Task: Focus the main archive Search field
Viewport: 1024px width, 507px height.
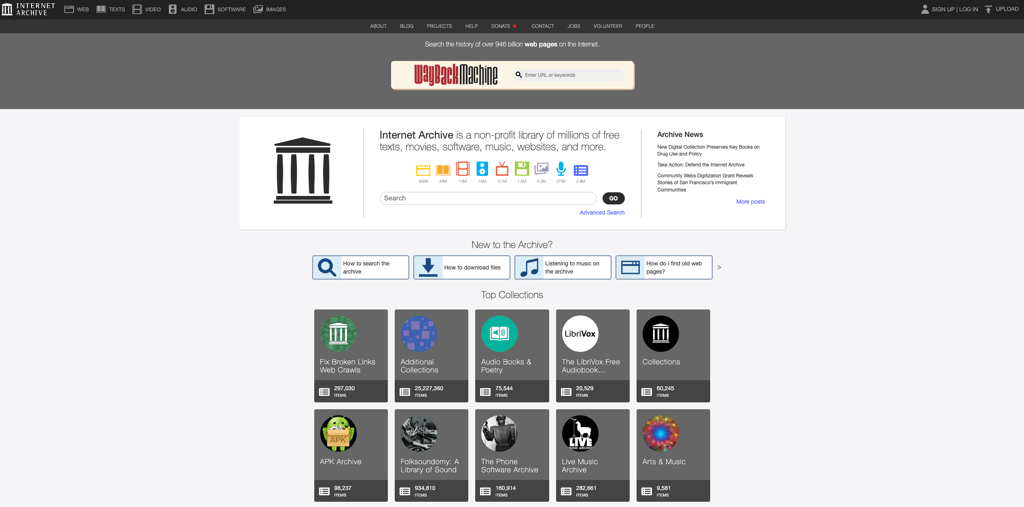Action: [488, 198]
